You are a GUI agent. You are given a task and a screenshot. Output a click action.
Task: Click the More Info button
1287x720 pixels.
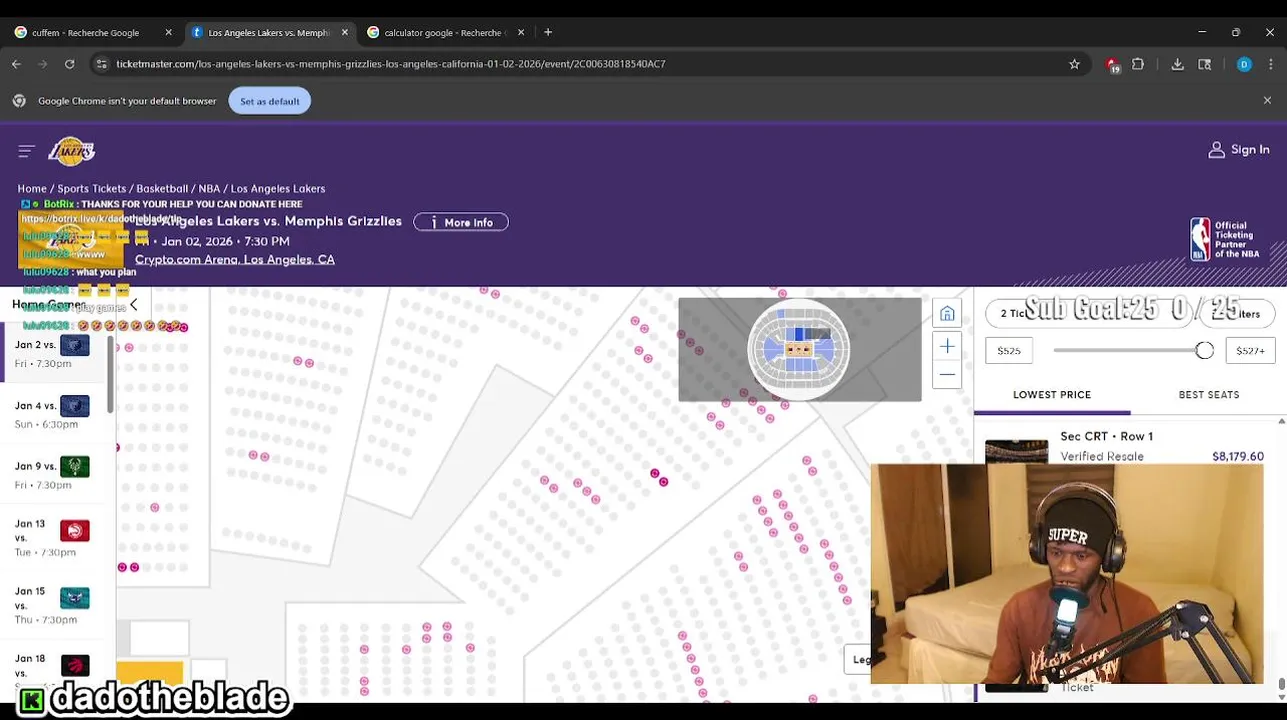point(461,222)
